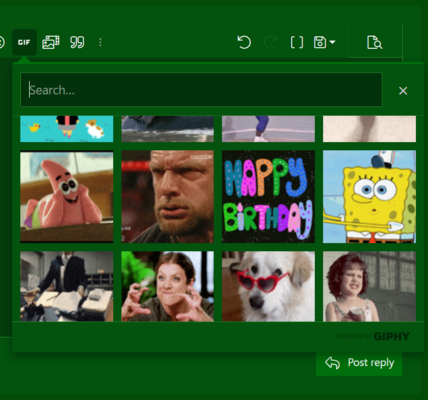Choose the curly-haired girl GIF
428x400 pixels.
click(369, 286)
